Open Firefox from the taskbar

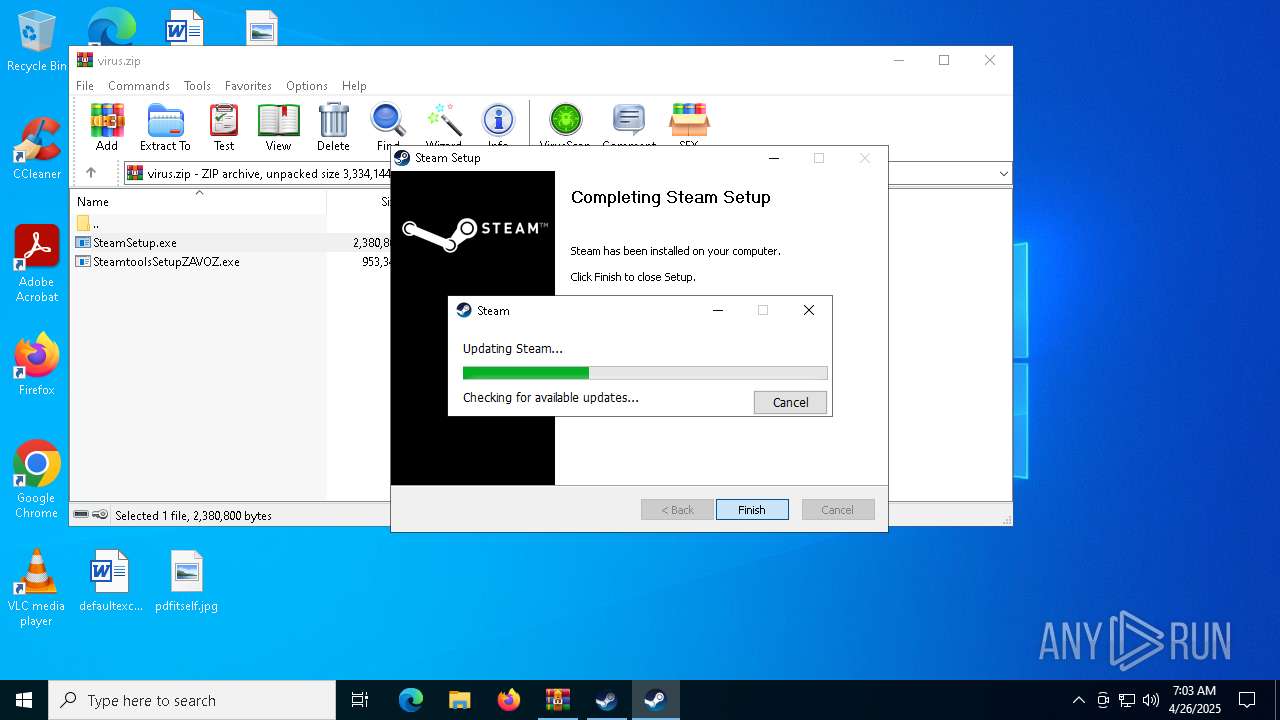(x=508, y=700)
